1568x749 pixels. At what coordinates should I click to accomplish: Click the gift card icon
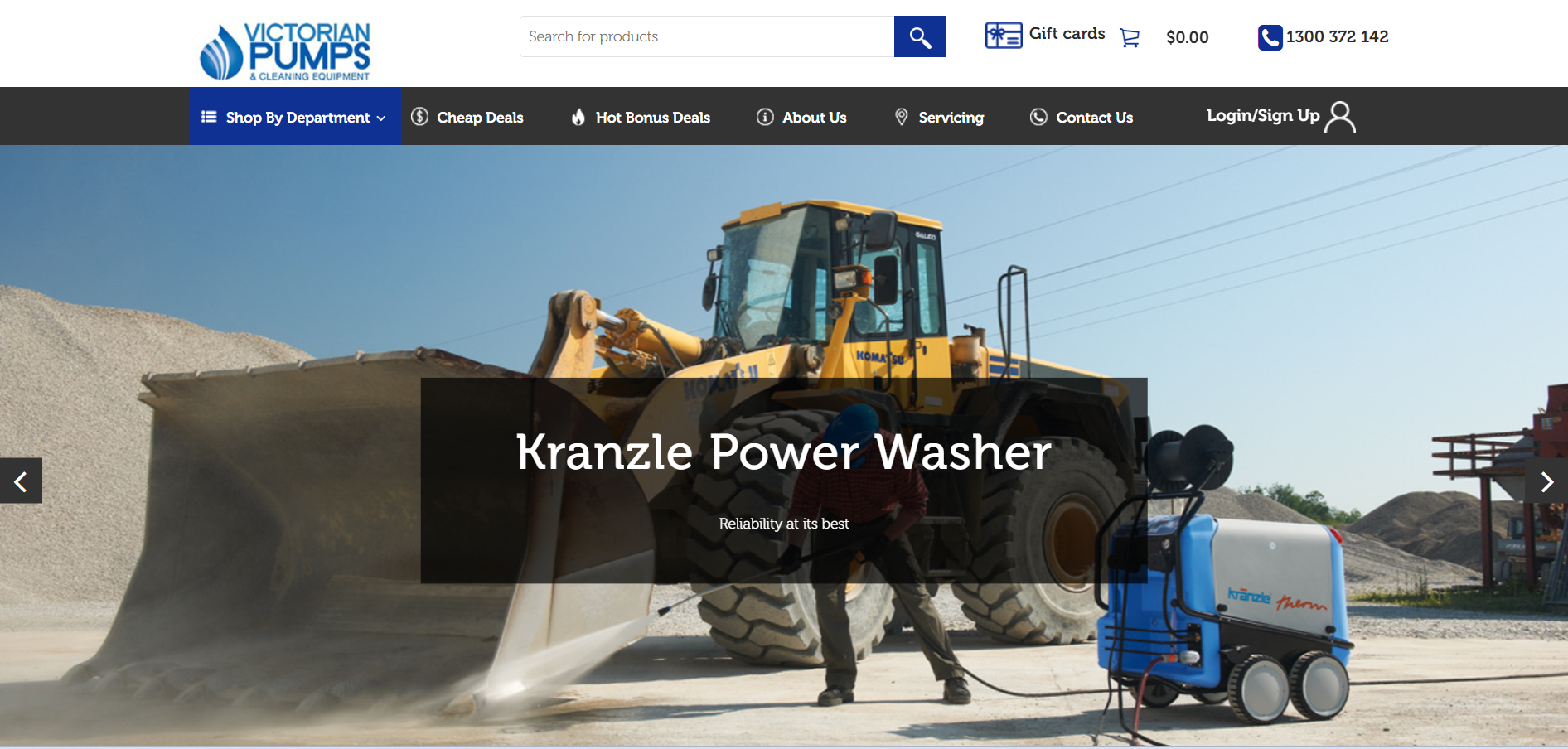tap(1003, 36)
